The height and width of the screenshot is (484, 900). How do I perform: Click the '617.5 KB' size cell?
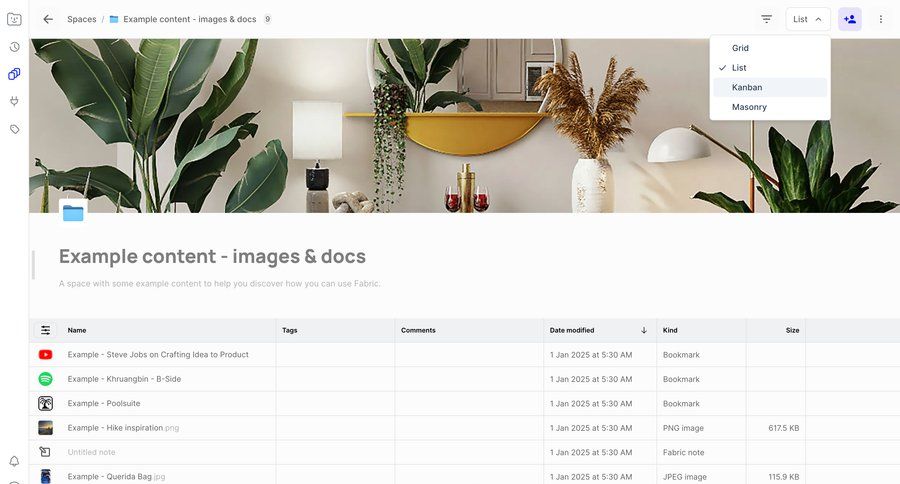[783, 428]
